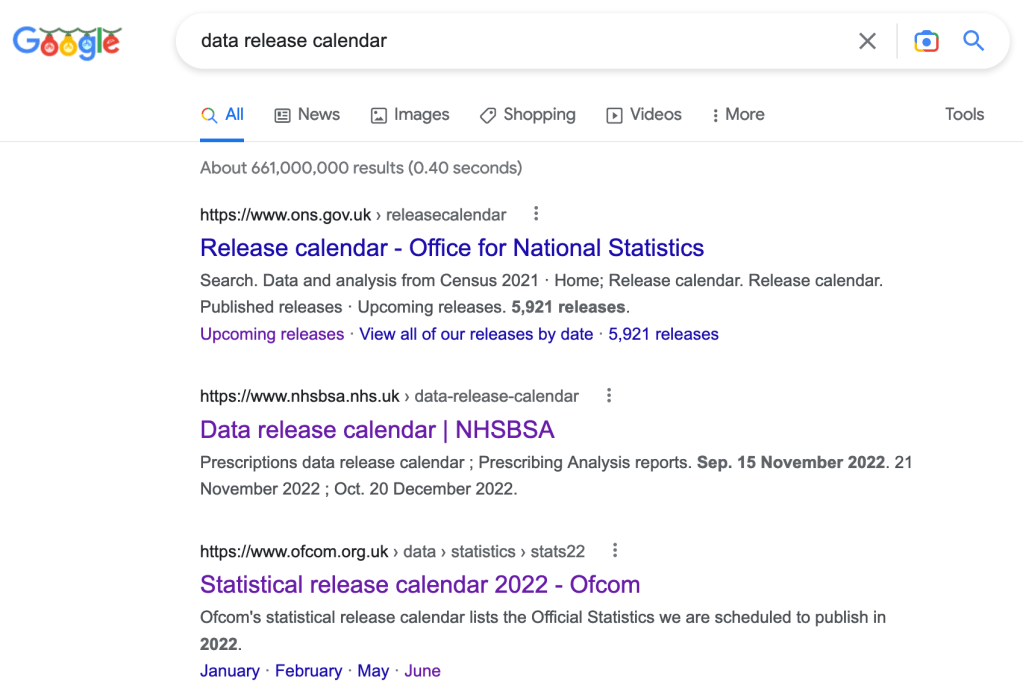Open the ONS Release calendar result

(x=452, y=247)
